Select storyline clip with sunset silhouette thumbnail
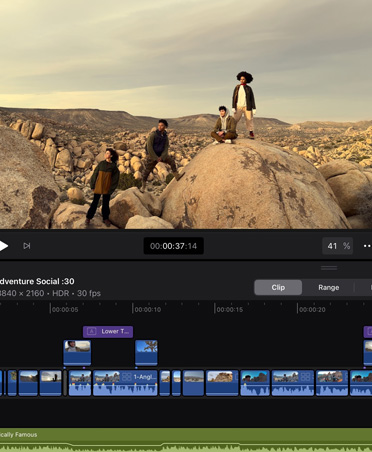The width and height of the screenshot is (372, 452). pyautogui.click(x=50, y=383)
